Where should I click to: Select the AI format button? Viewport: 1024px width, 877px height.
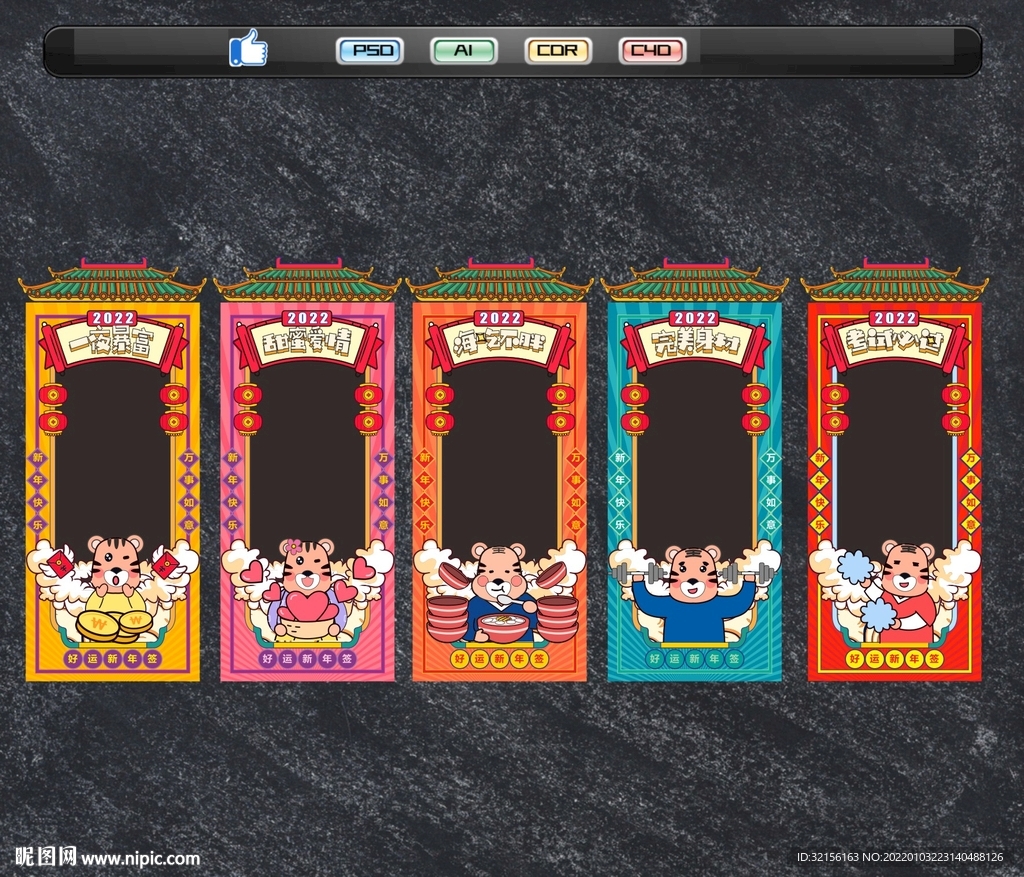(464, 50)
